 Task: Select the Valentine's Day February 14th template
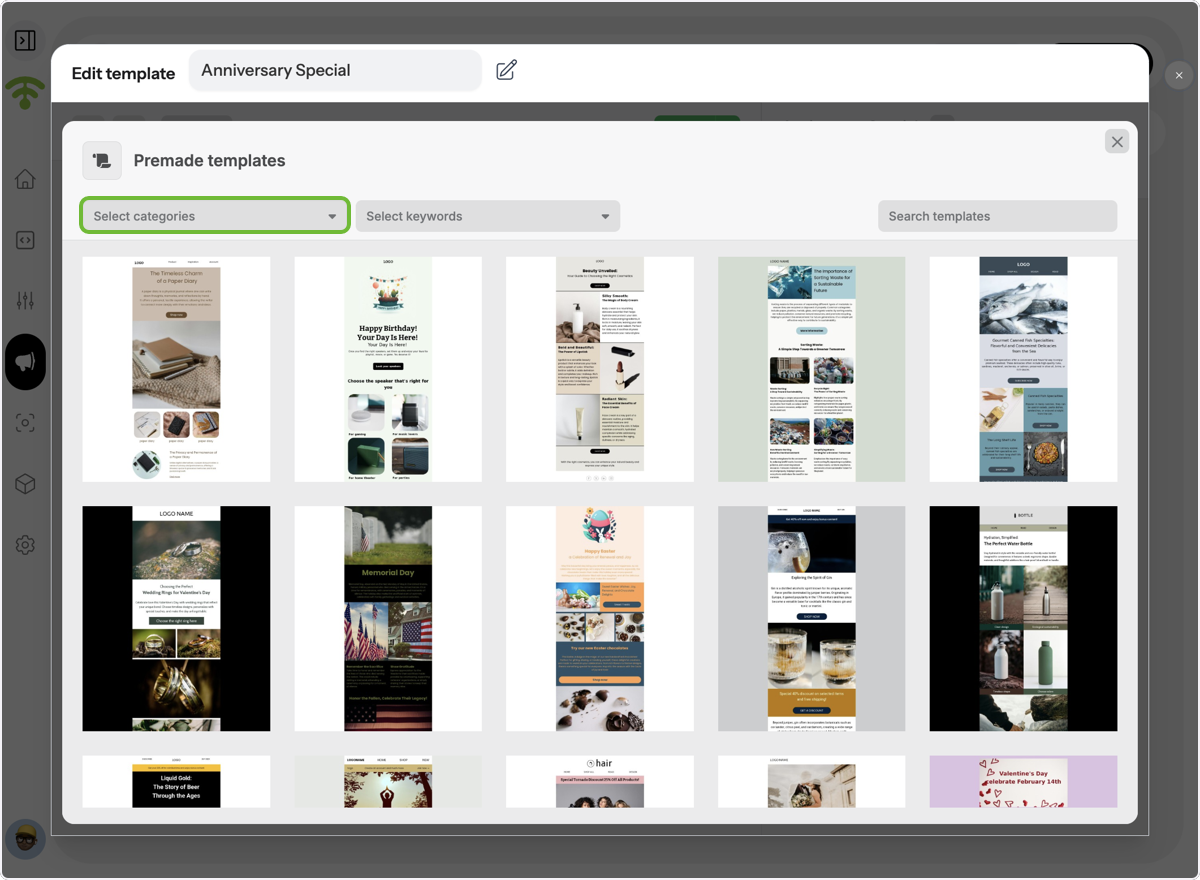(1023, 781)
